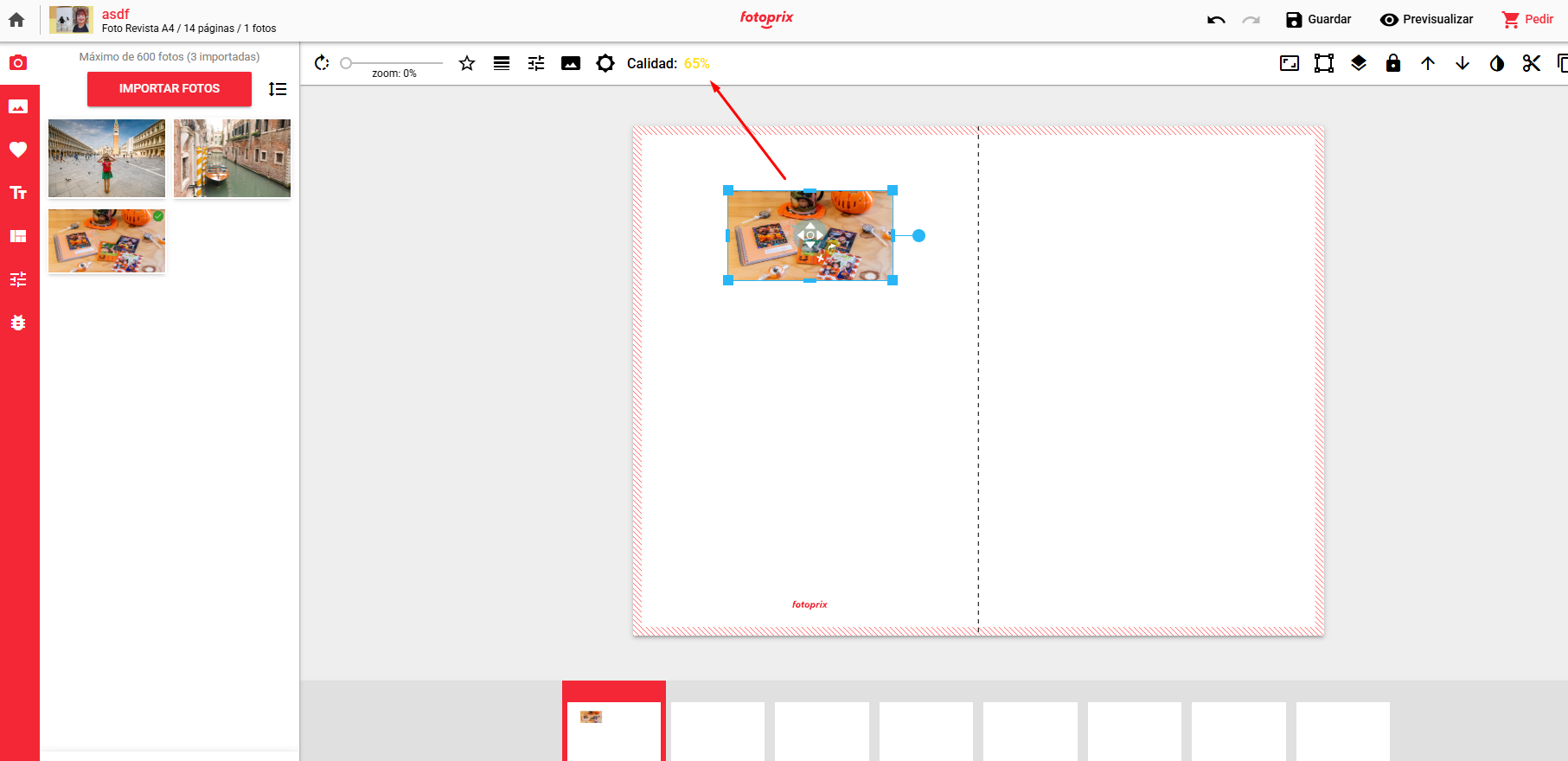Open image tune adjustments icon in toolbar
This screenshot has width=1568, height=761.
[536, 63]
